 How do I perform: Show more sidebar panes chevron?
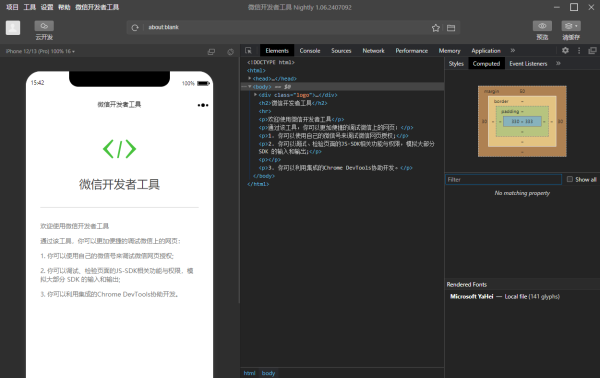pyautogui.click(x=558, y=63)
